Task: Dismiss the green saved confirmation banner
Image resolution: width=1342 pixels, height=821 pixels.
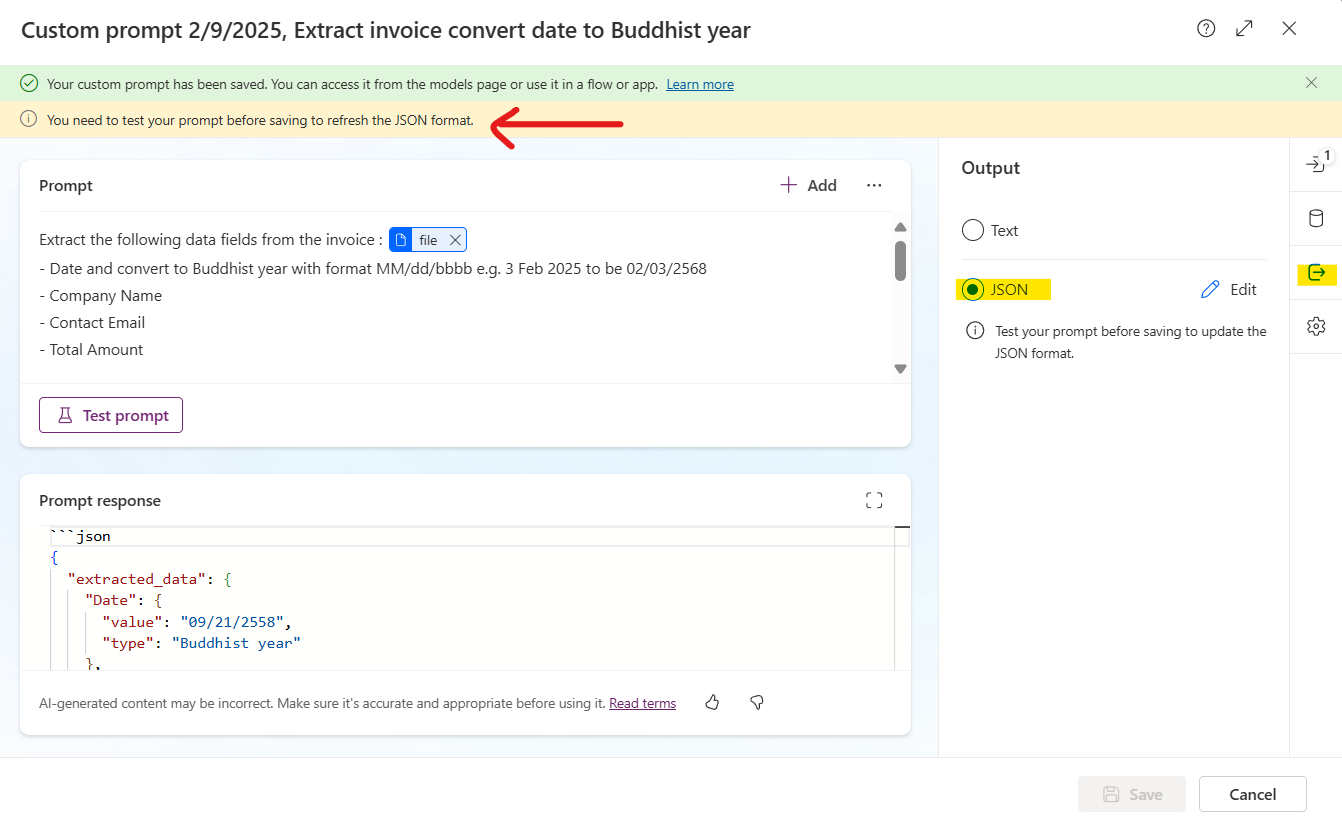Action: coord(1311,84)
